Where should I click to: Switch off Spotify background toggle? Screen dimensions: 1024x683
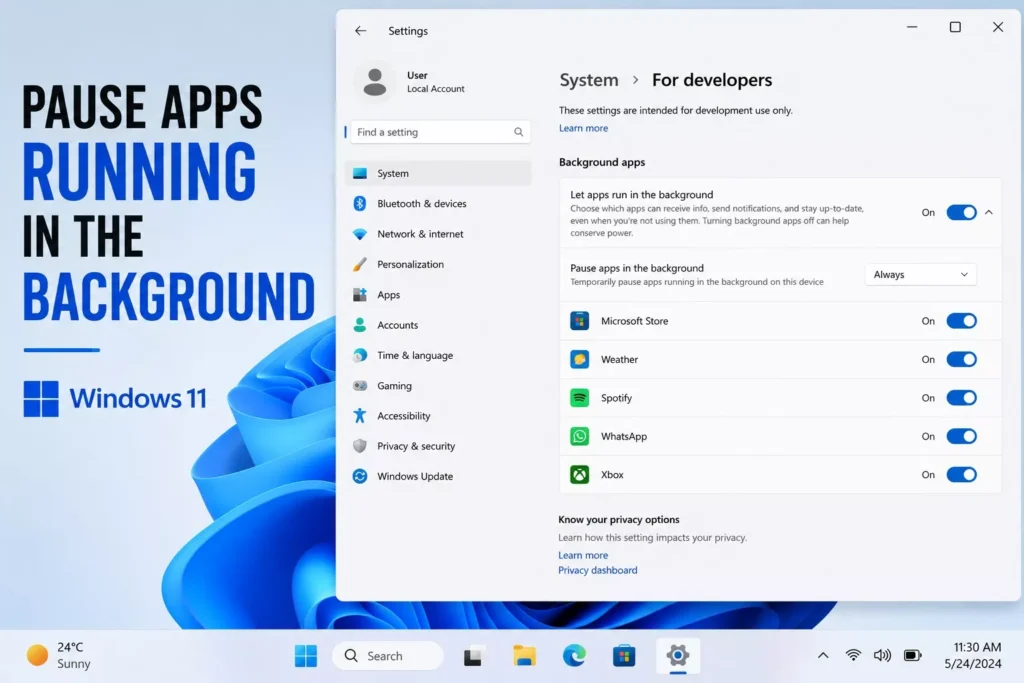pos(961,398)
